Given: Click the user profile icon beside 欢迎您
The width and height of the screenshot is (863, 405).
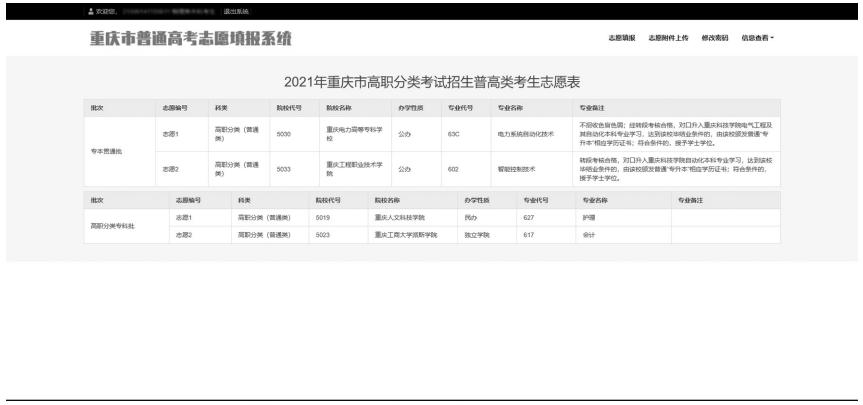Looking at the screenshot, I should 91,11.
